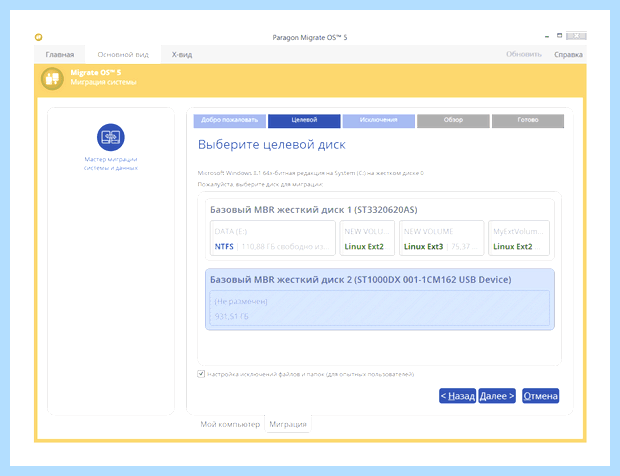Open the Главная tab
This screenshot has width=620, height=476.
click(60, 55)
